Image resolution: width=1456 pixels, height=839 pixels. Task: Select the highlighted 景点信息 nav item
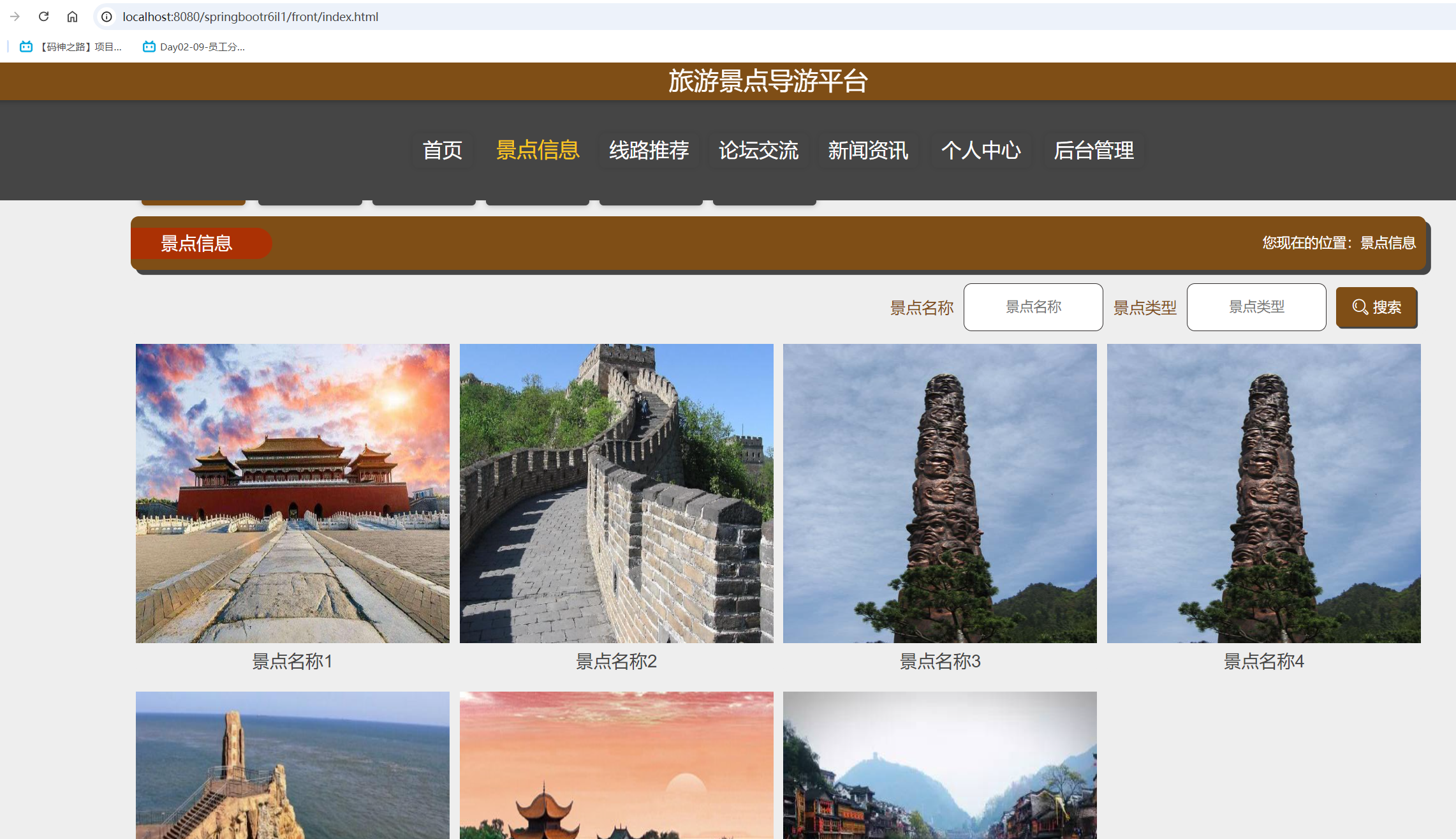click(537, 151)
